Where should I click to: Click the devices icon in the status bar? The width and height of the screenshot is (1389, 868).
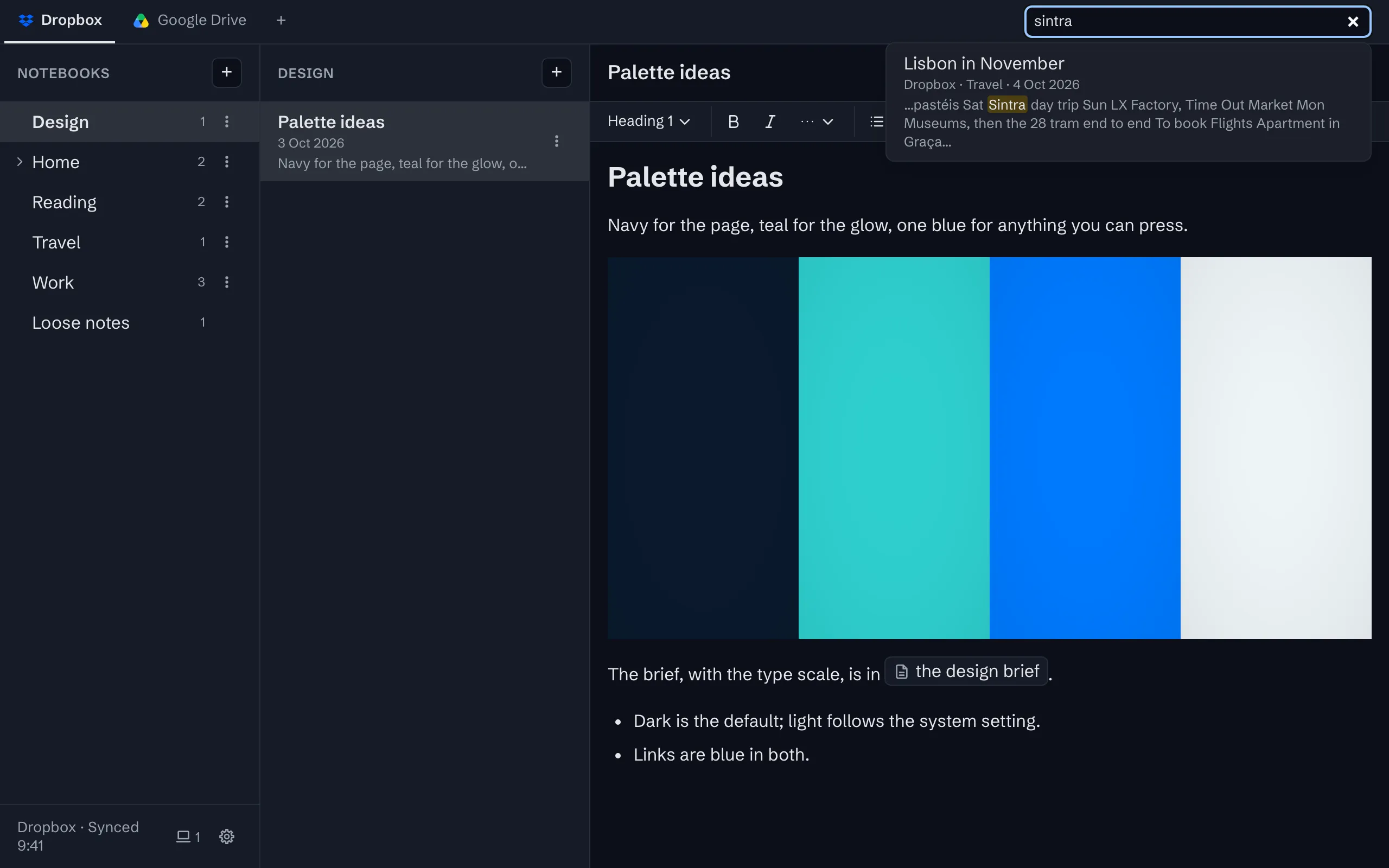coord(188,837)
